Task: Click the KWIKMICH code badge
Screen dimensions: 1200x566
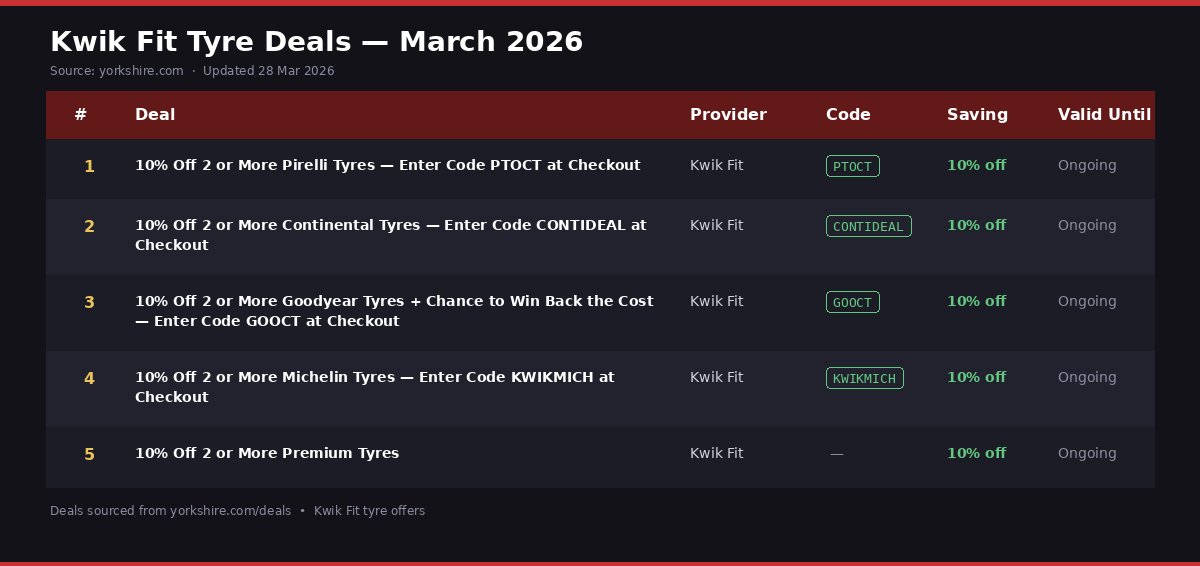Action: pyautogui.click(x=864, y=378)
